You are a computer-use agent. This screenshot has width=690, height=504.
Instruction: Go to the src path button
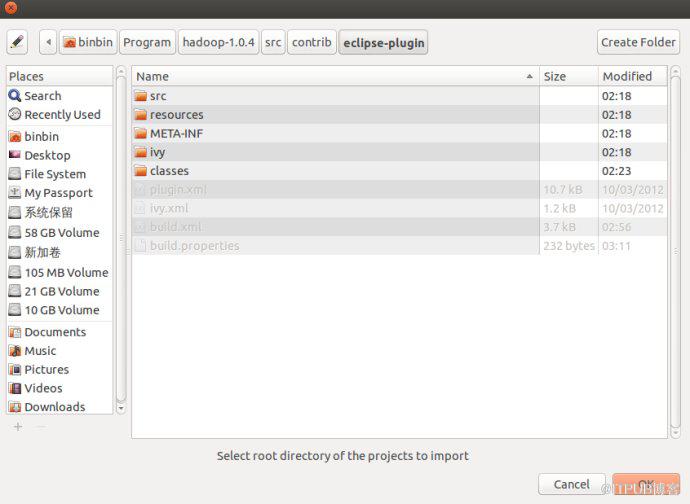pos(273,42)
